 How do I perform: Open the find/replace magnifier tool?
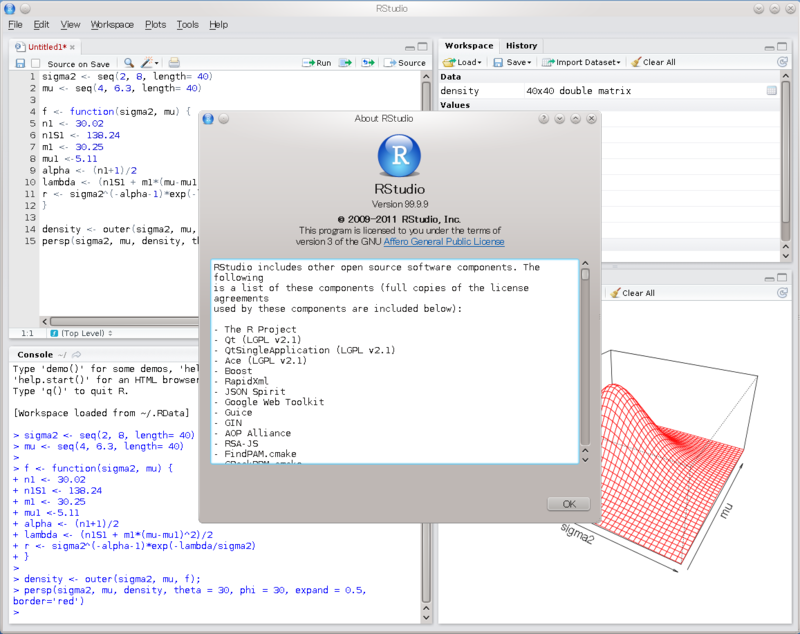(129, 63)
